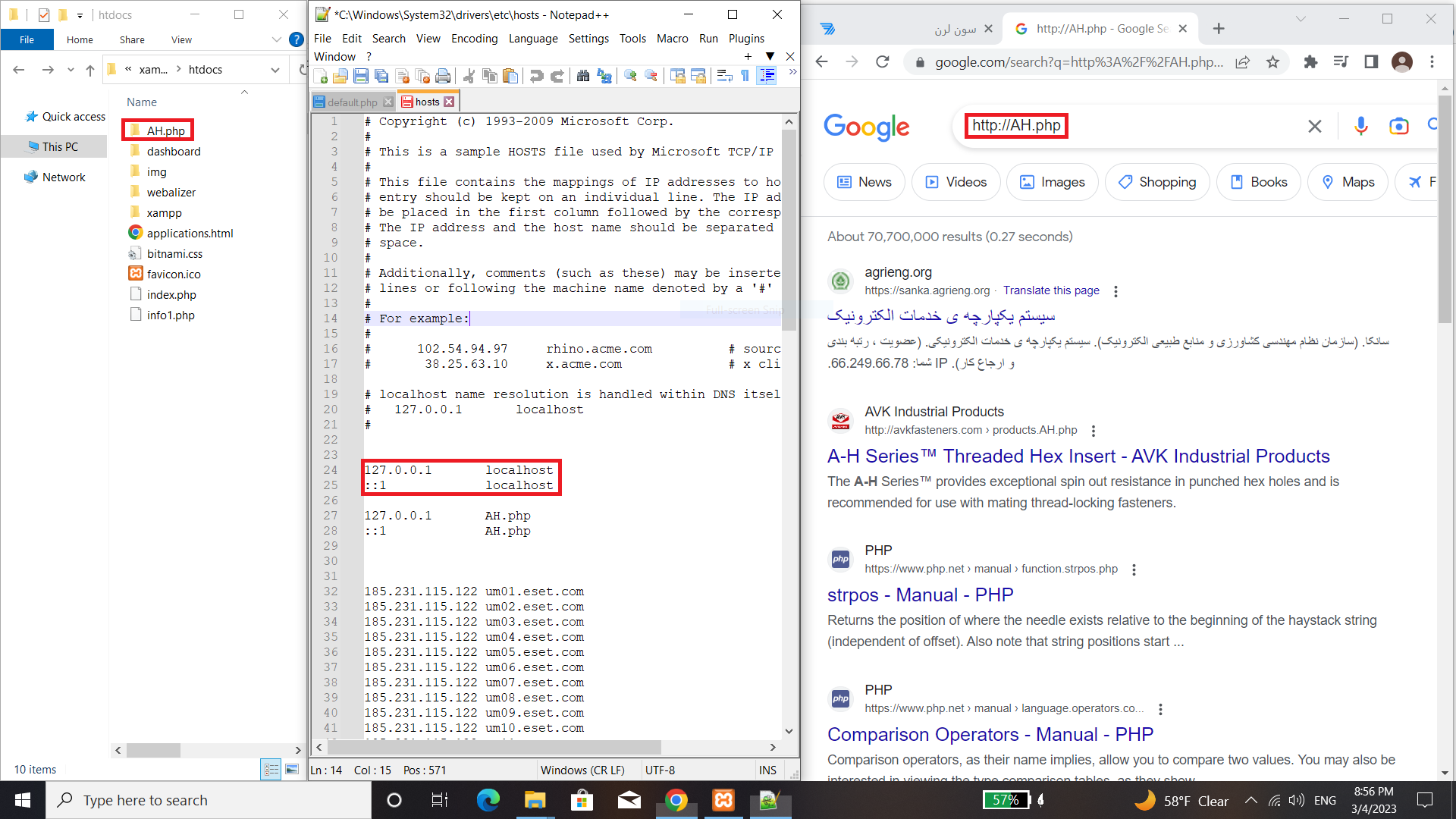Open Encoding menu in Notepad++
The image size is (1456, 819).
coord(474,39)
